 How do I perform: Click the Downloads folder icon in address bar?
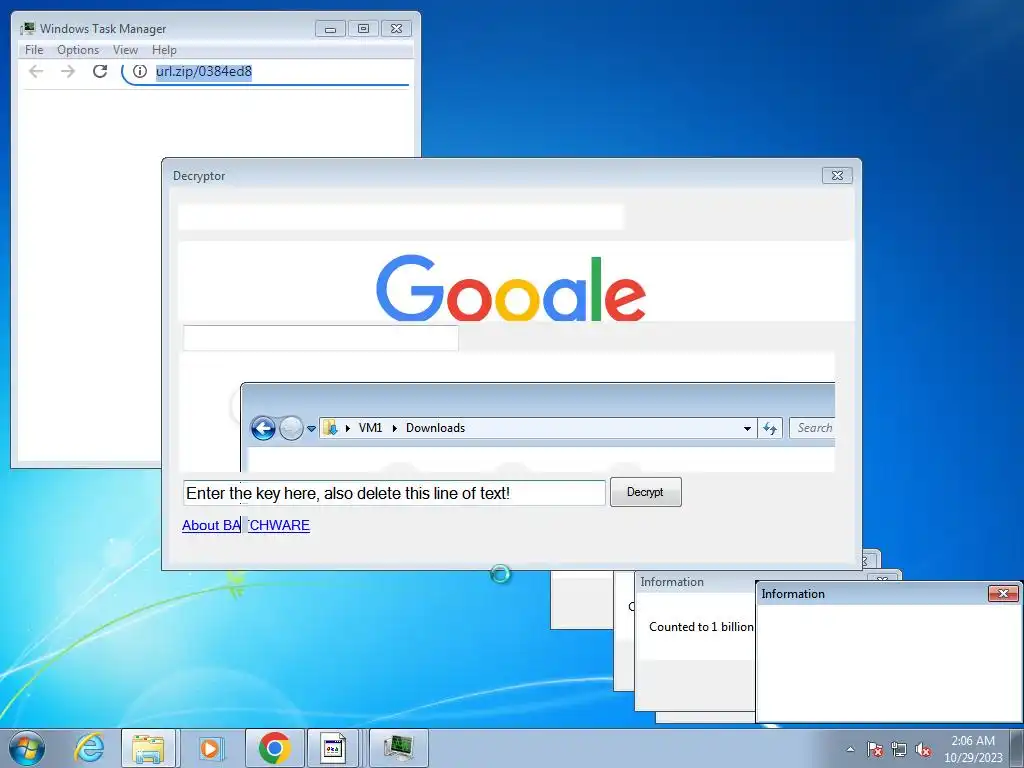(330, 428)
